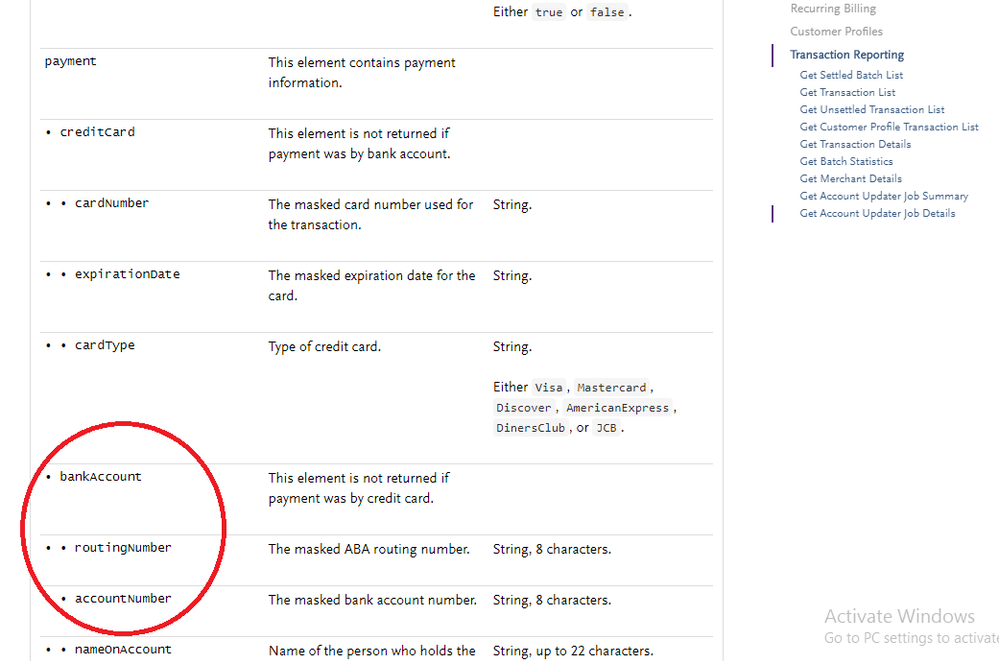Click the bankAccount element name

100,477
